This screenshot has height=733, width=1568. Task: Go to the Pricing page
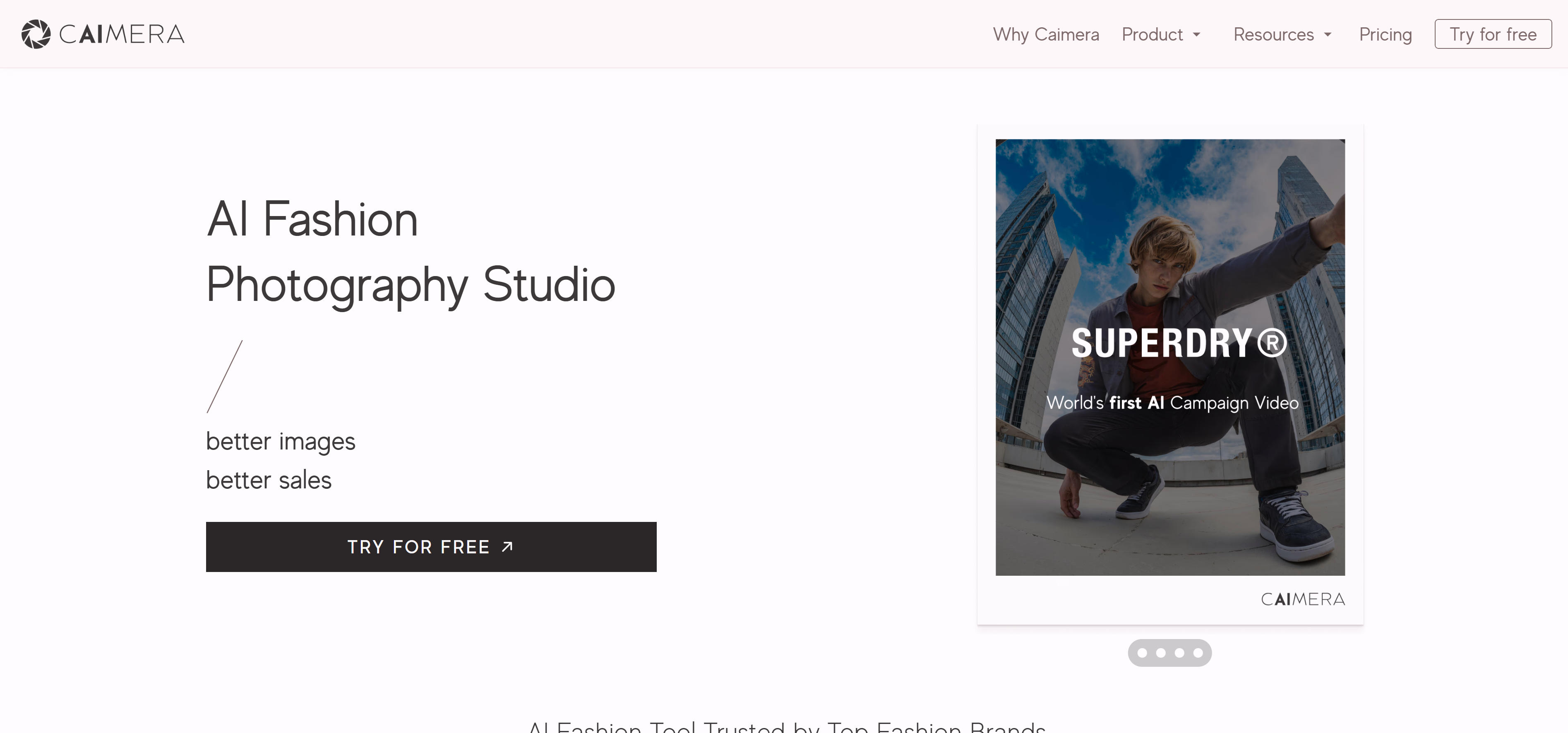(1385, 34)
